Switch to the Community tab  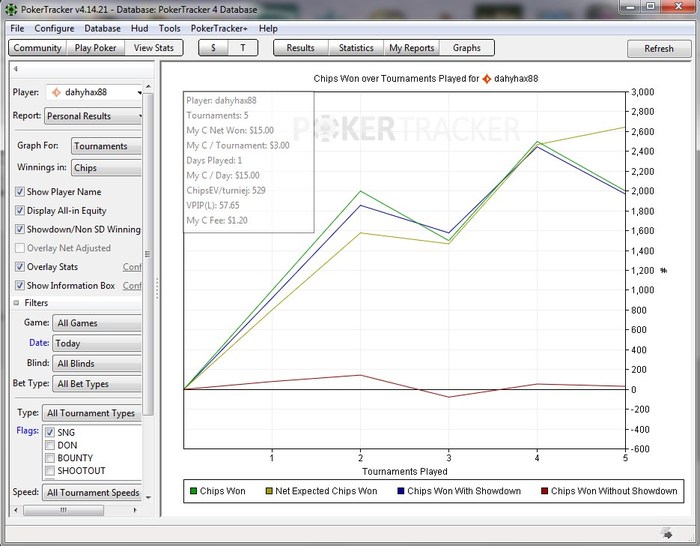[x=38, y=48]
